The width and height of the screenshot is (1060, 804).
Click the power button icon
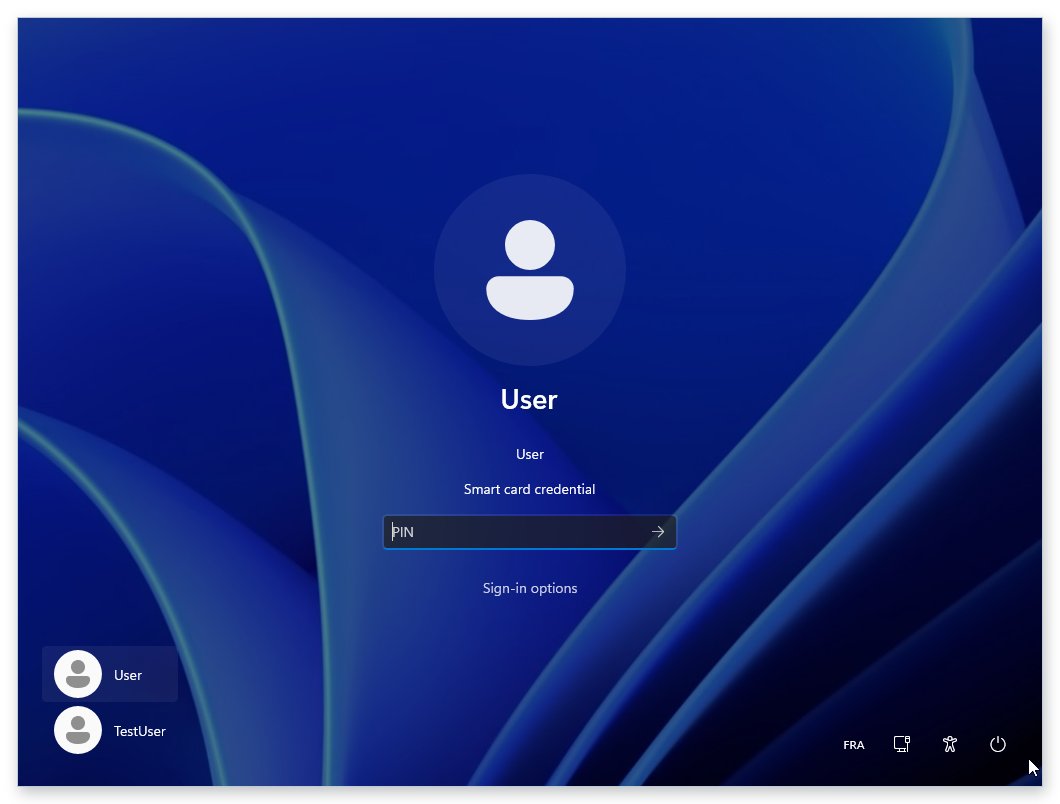coord(997,744)
